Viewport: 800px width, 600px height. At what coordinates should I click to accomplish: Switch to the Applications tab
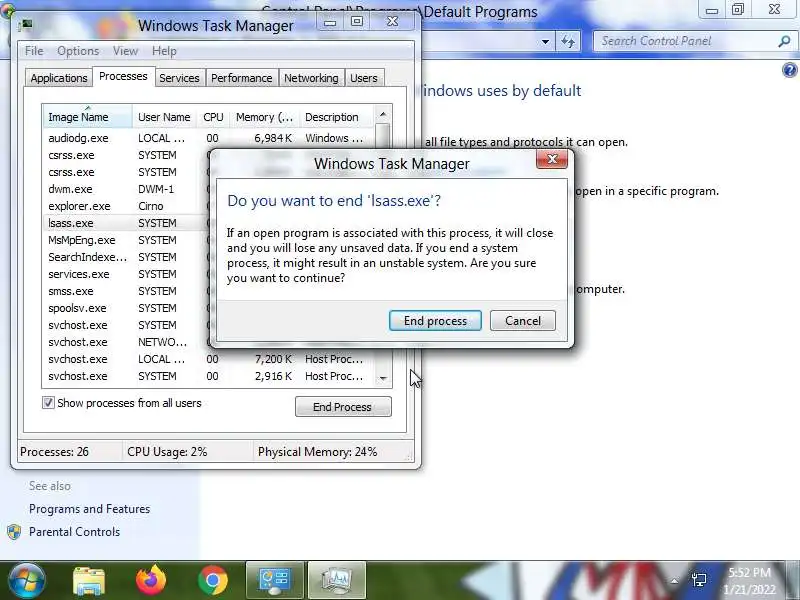tap(59, 78)
